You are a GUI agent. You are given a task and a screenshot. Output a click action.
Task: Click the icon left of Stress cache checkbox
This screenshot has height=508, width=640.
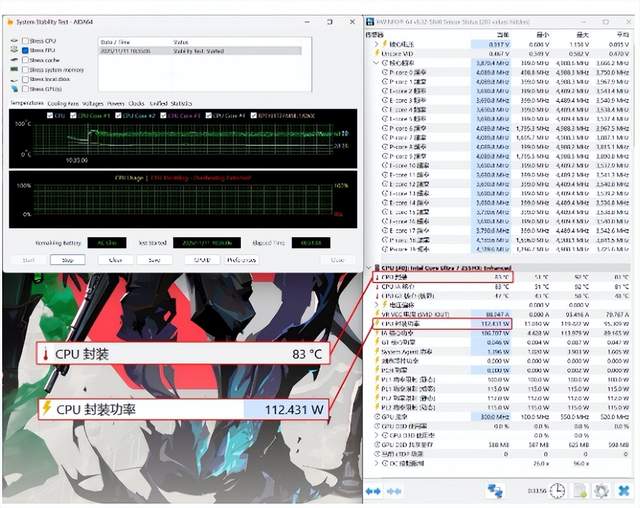[x=14, y=60]
